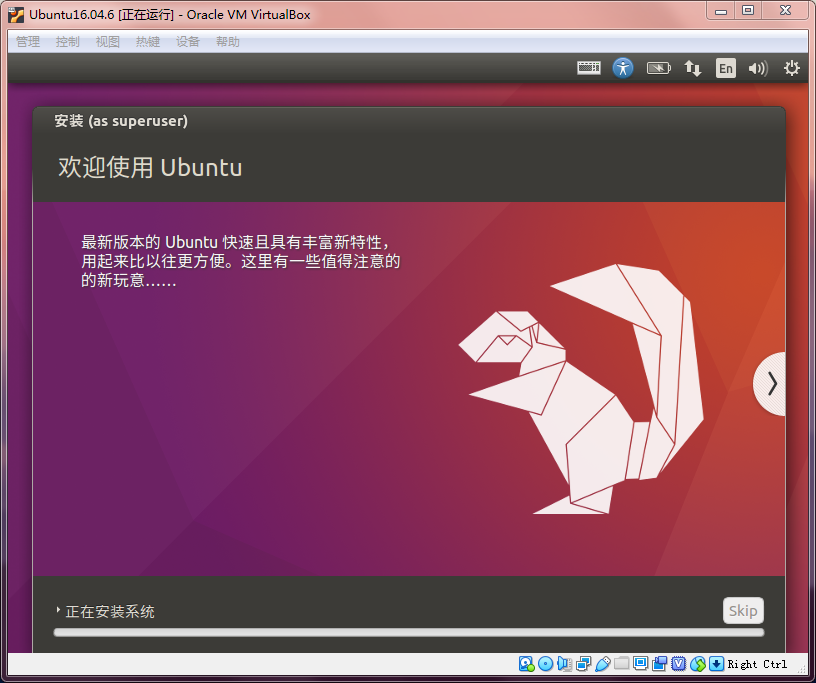Minimize the VirtualBox window
The image size is (816, 683).
point(721,11)
